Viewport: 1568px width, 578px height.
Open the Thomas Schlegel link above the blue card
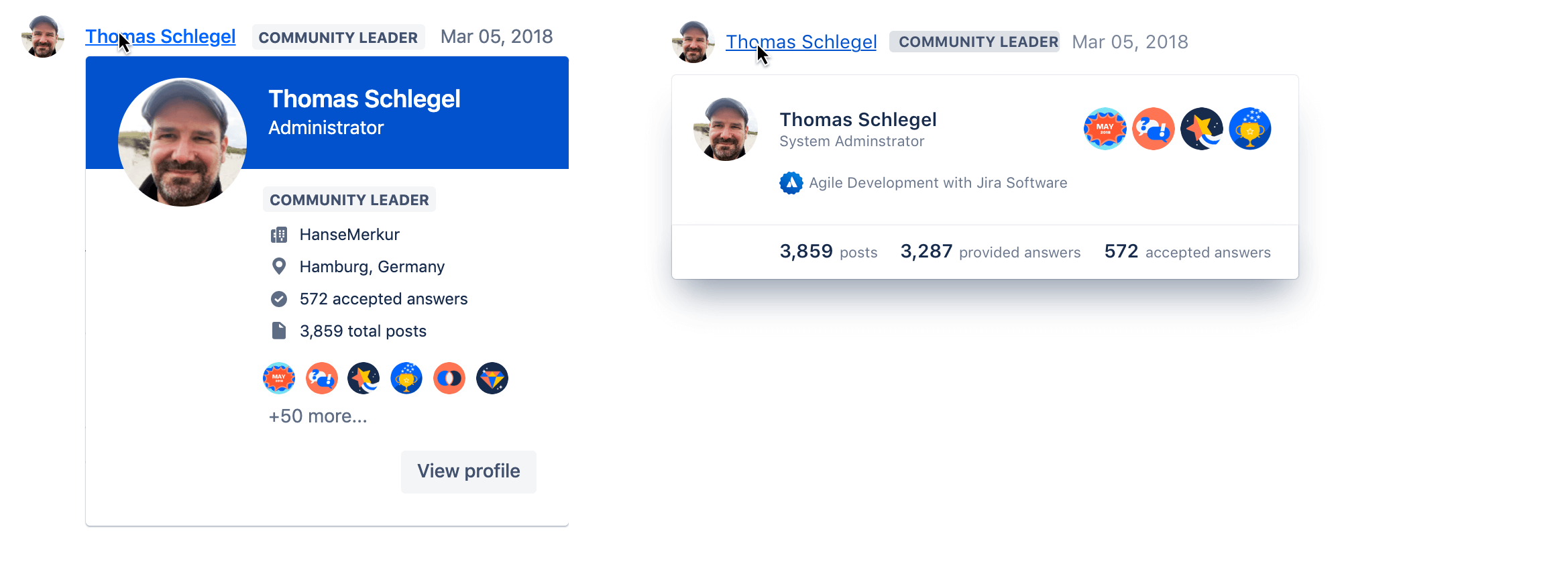click(160, 37)
